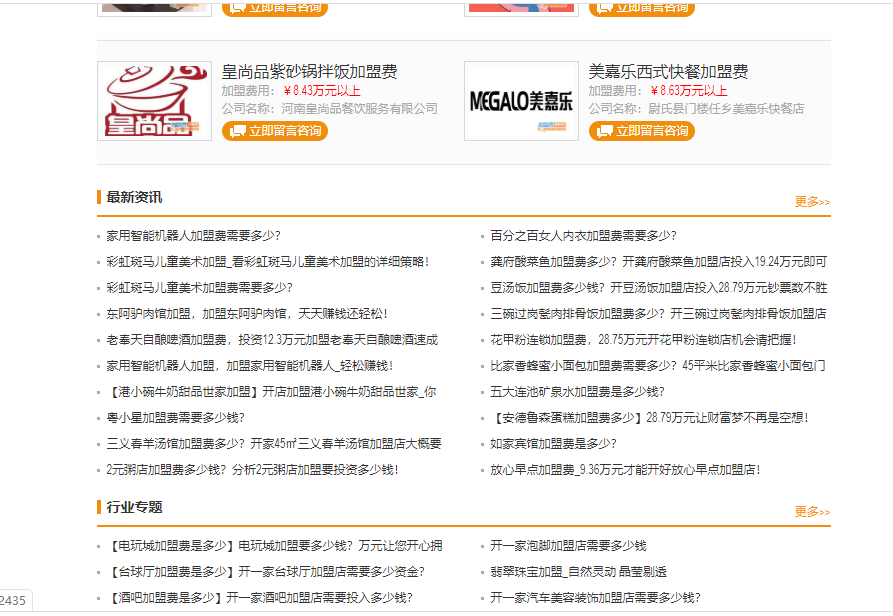This screenshot has width=893, height=616.
Task: Open 彩虹斑马儿童美术加盟_看彩虹斑马 detailed strategy article
Action: (268, 262)
